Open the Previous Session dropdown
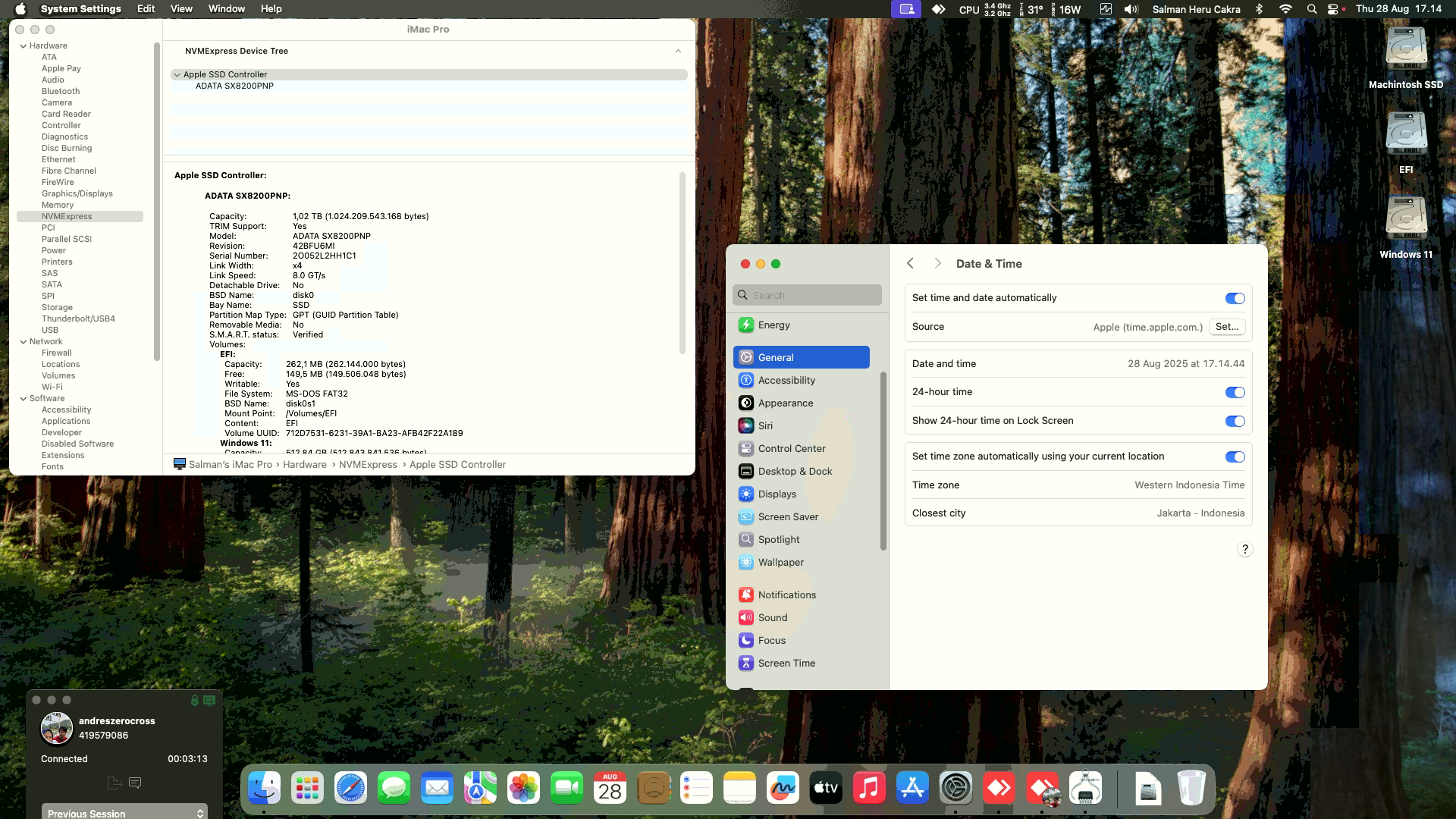 tap(124, 812)
